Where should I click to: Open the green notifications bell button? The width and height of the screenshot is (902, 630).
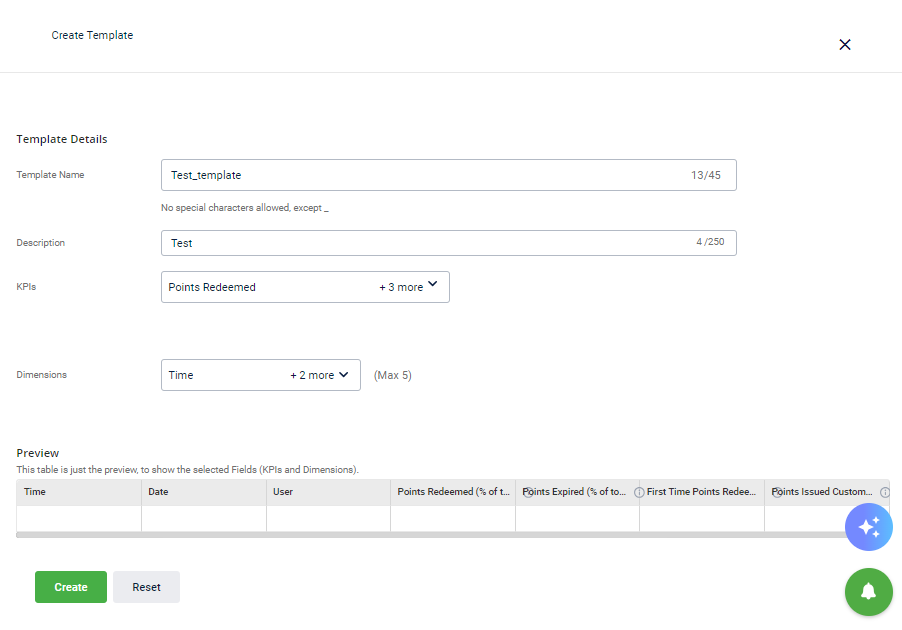(869, 591)
